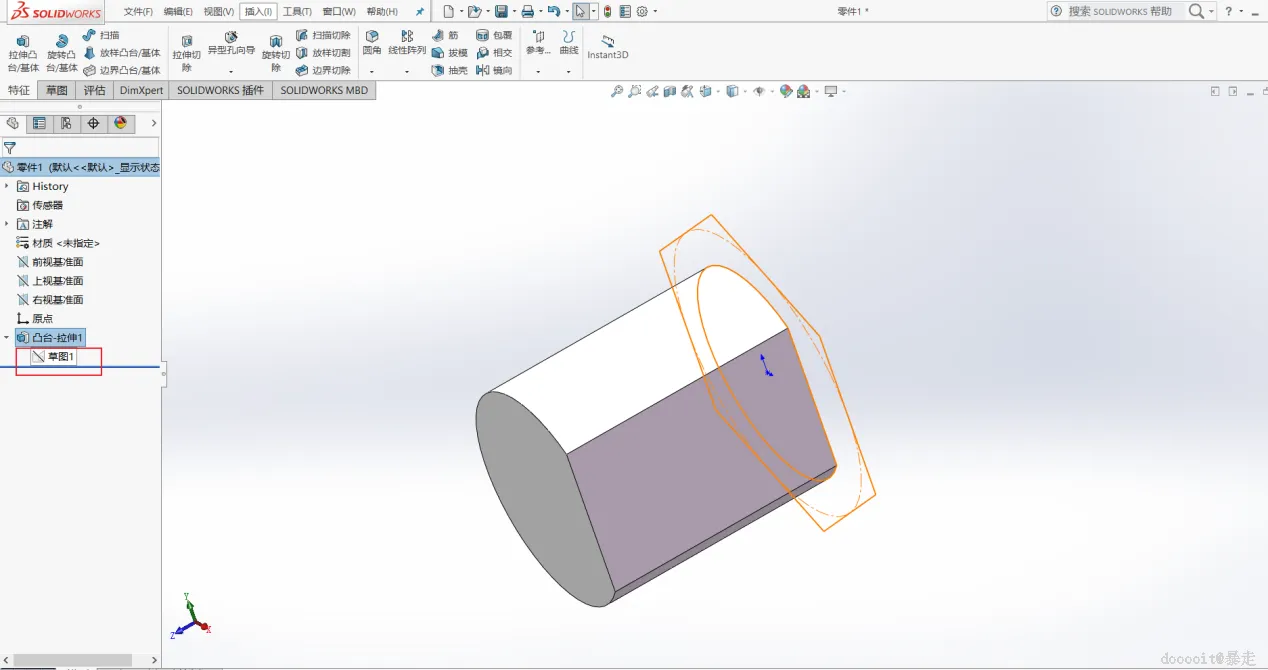Image resolution: width=1268 pixels, height=670 pixels.
Task: Select 材质 <未指定> material entry
Action: pyautogui.click(x=58, y=243)
